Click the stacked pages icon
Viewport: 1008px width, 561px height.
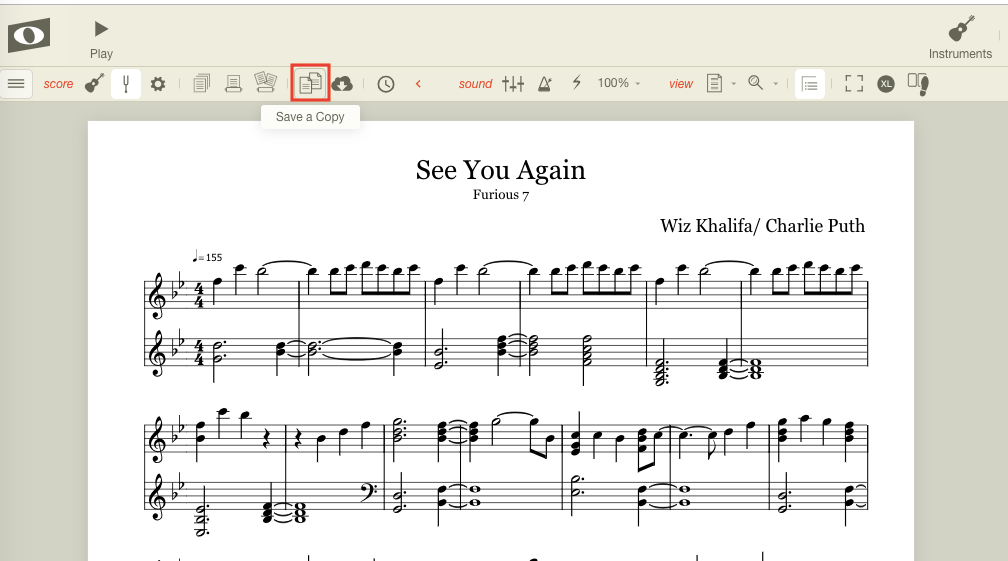(202, 84)
